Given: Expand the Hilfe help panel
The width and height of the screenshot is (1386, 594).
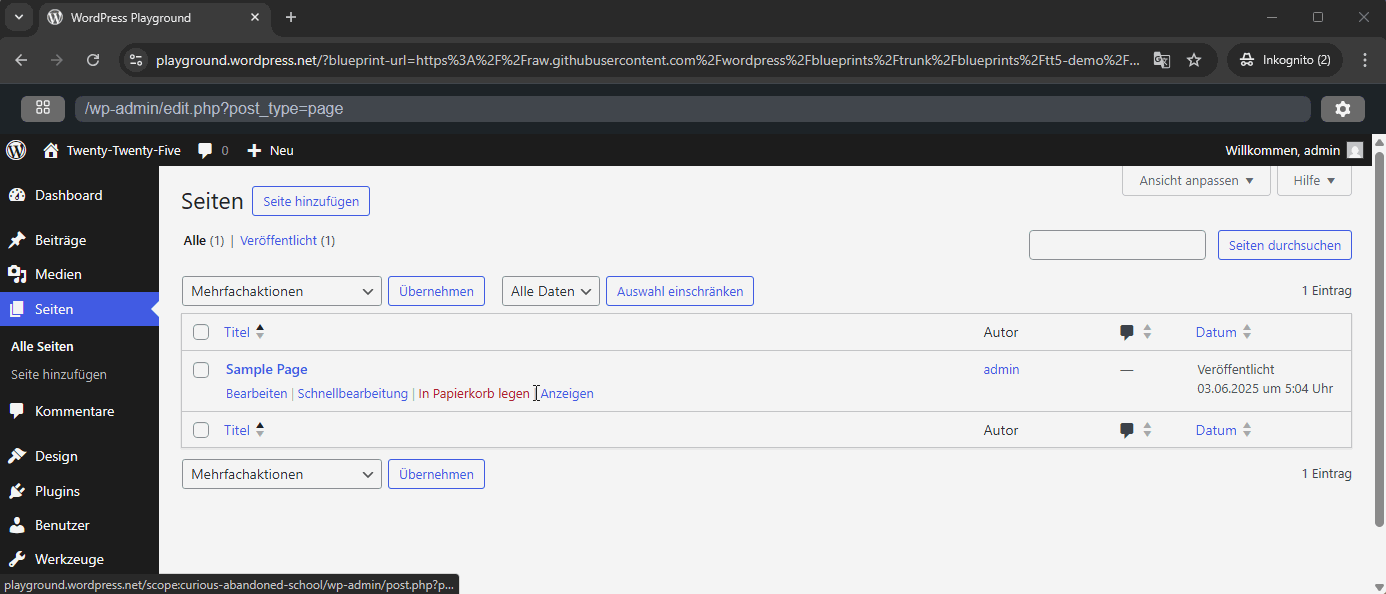Looking at the screenshot, I should pos(1314,181).
